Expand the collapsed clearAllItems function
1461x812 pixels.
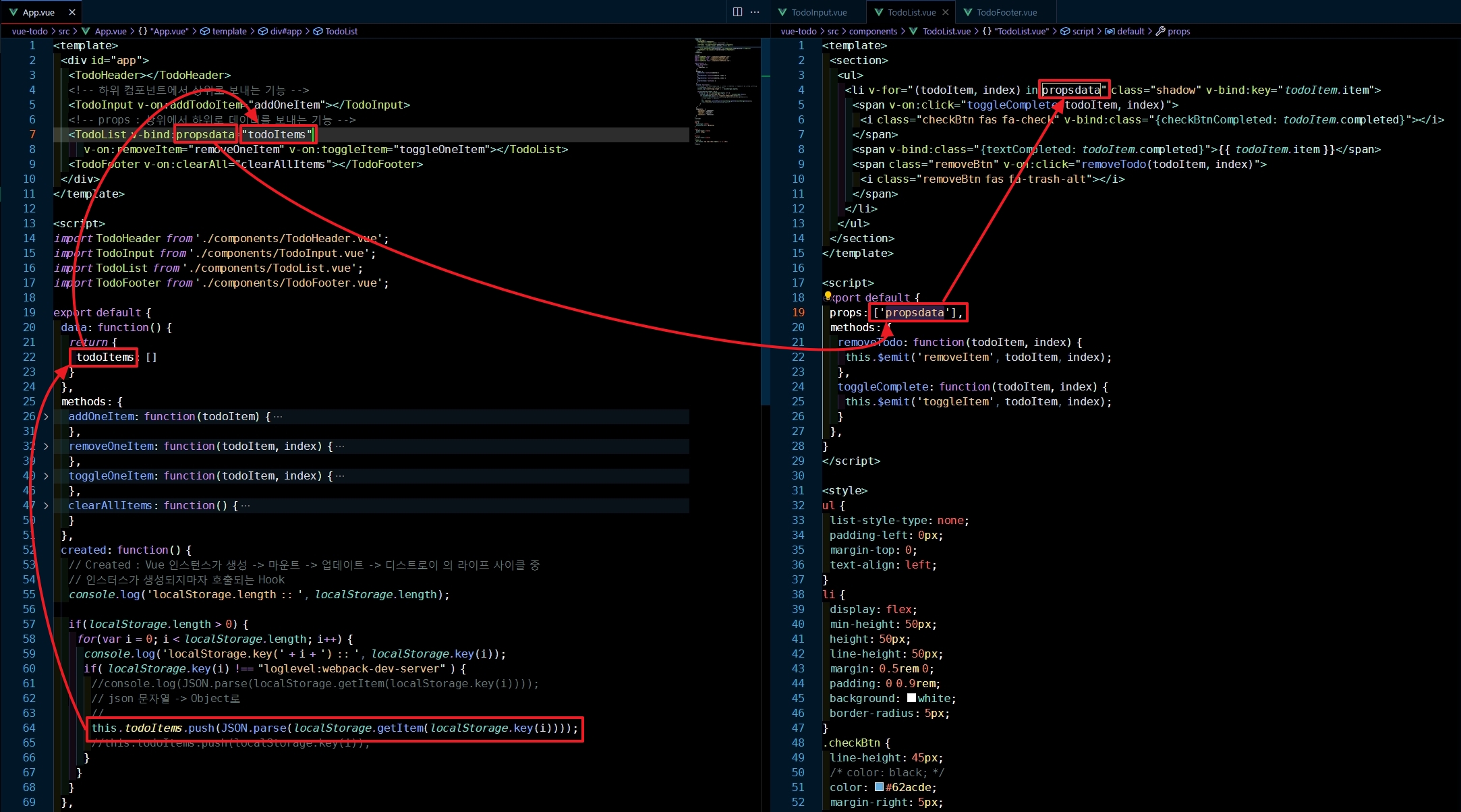[x=46, y=506]
